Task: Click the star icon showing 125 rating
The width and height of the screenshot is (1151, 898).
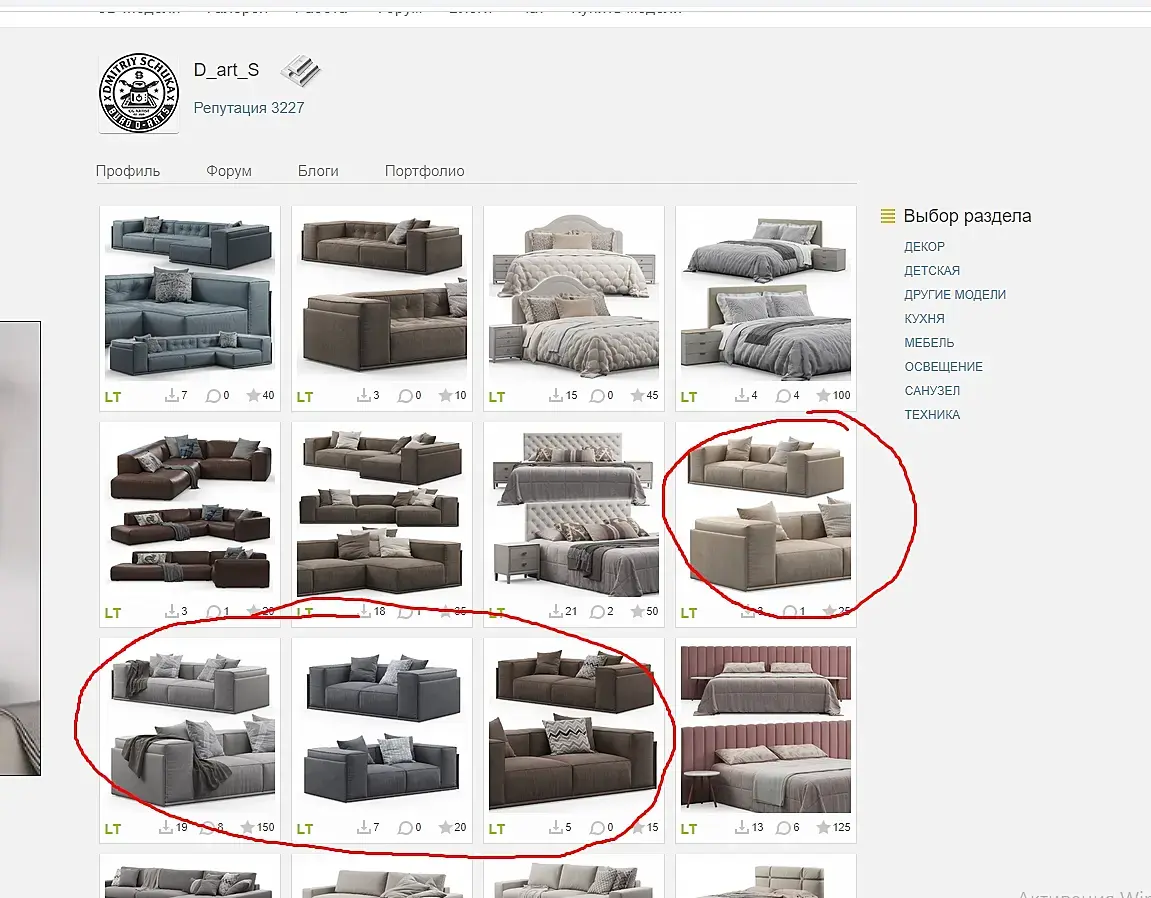Action: (x=824, y=827)
